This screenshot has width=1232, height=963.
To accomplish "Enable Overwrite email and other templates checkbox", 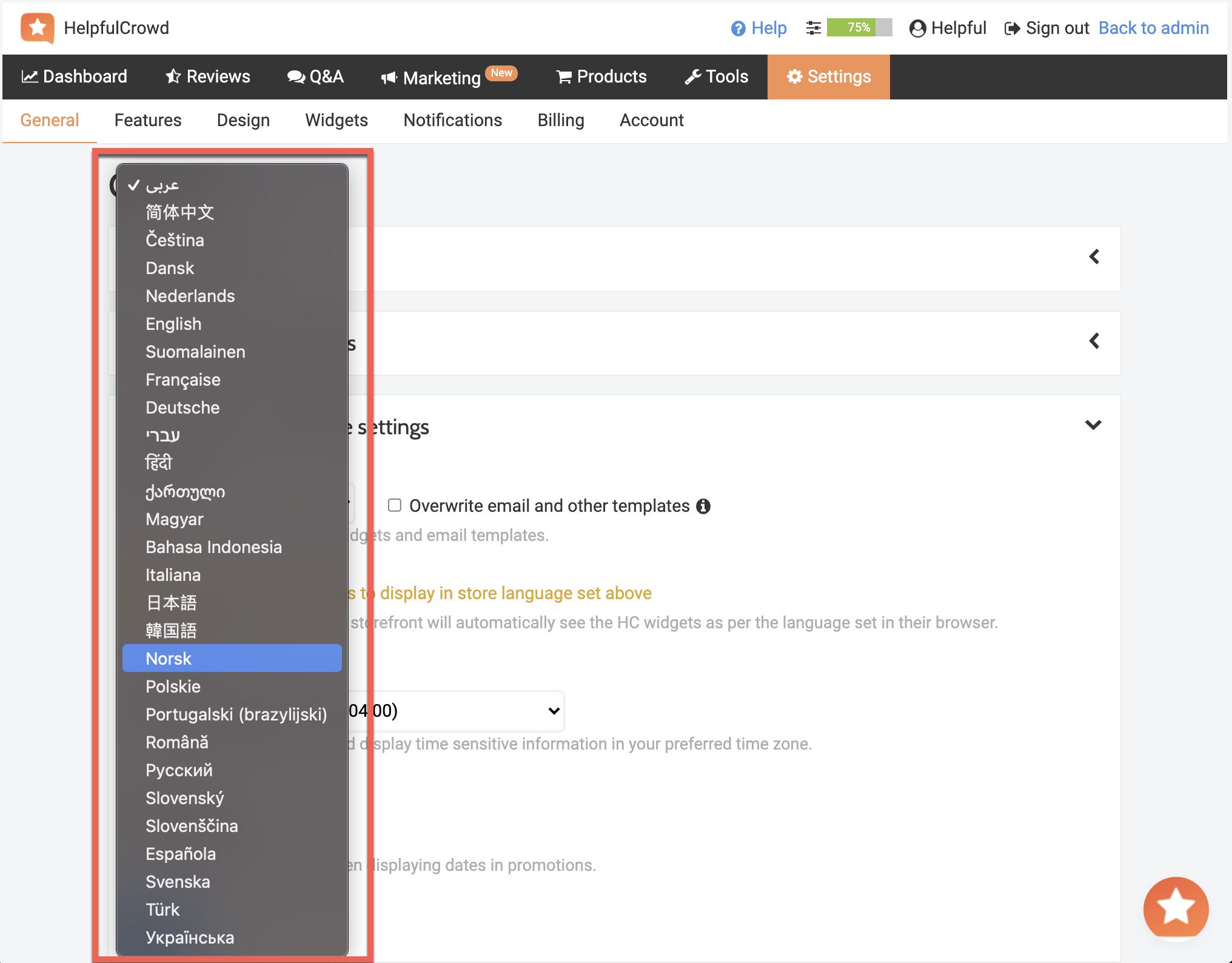I will point(394,505).
